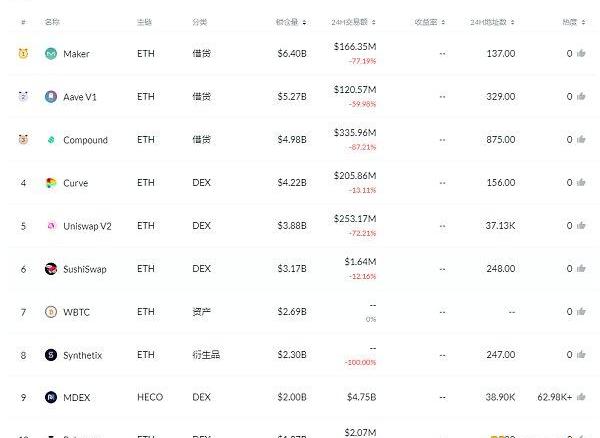Open the SushiSwap project link
The height and width of the screenshot is (438, 600).
(x=85, y=269)
